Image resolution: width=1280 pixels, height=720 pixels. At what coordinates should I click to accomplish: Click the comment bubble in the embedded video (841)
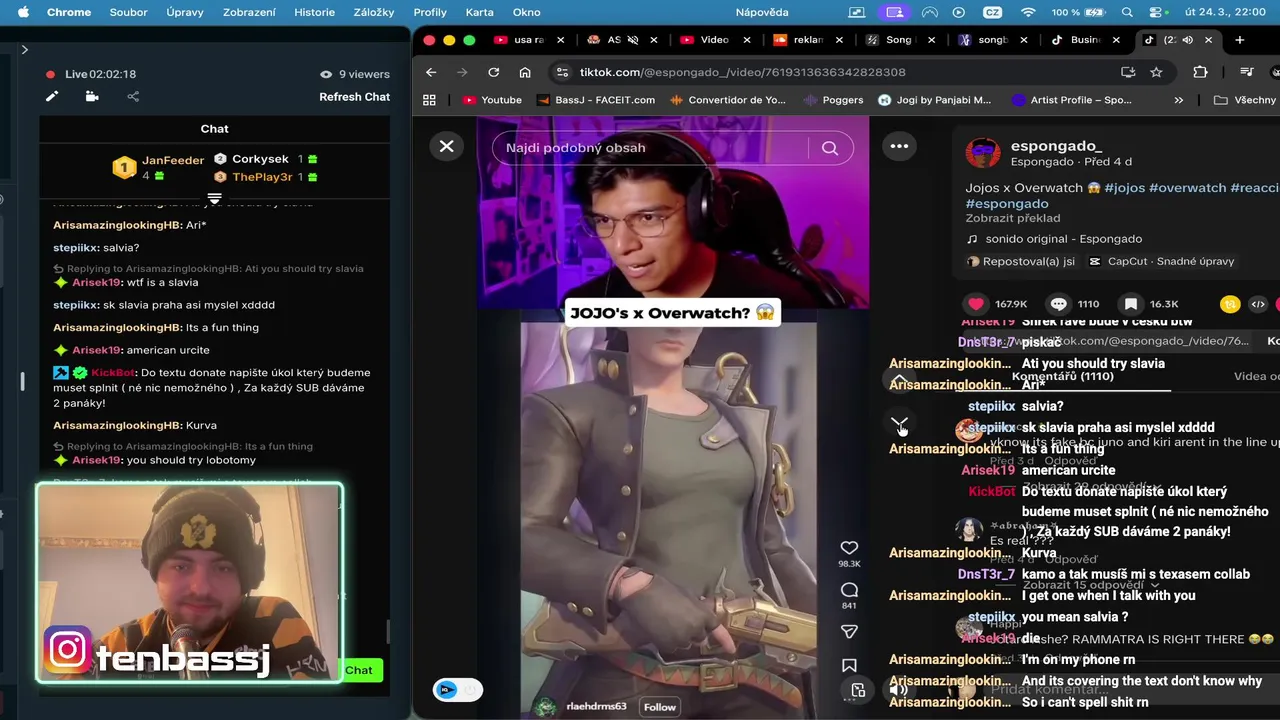click(849, 590)
